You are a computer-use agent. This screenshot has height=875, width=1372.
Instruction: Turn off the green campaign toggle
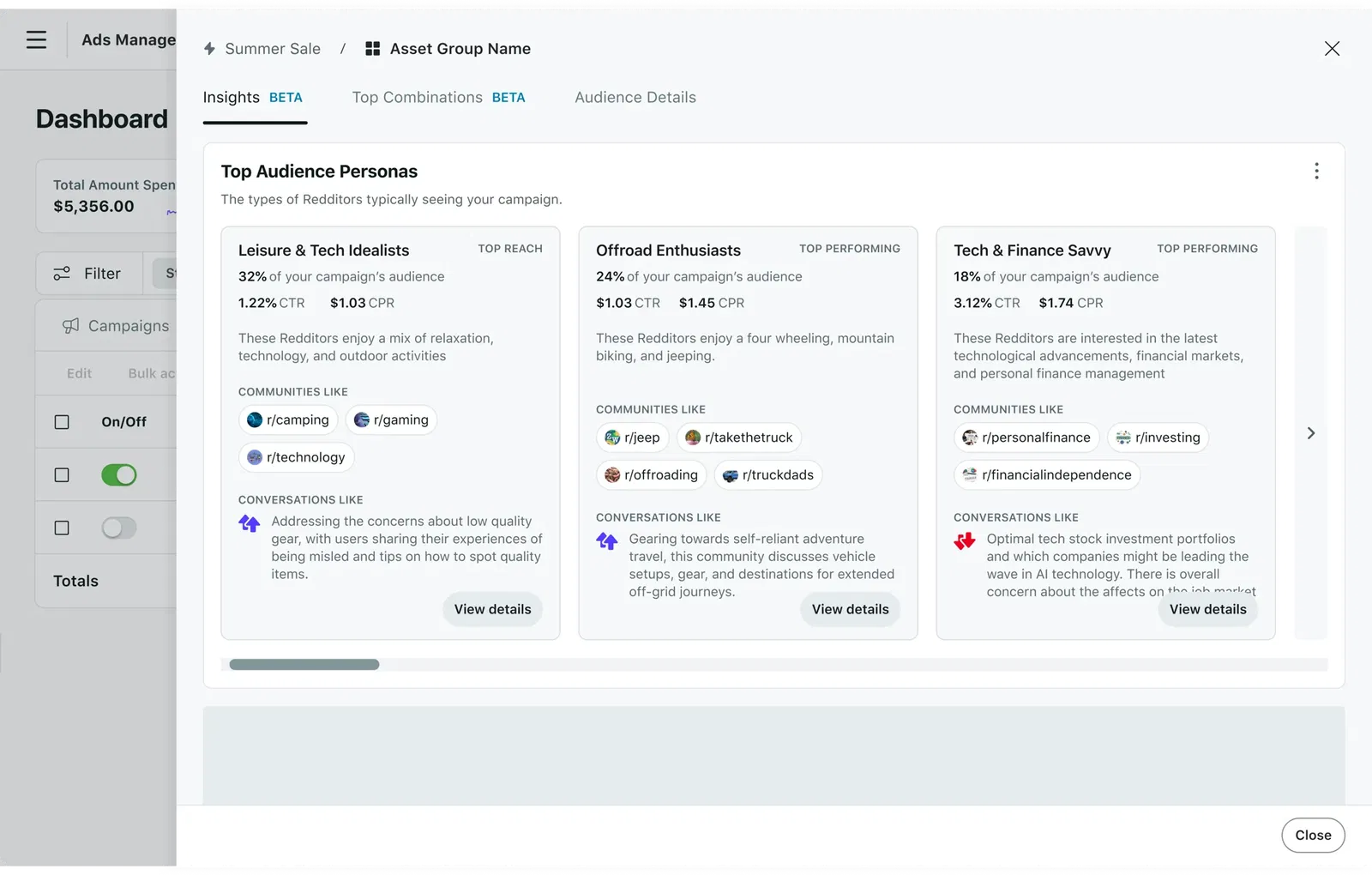(x=118, y=474)
